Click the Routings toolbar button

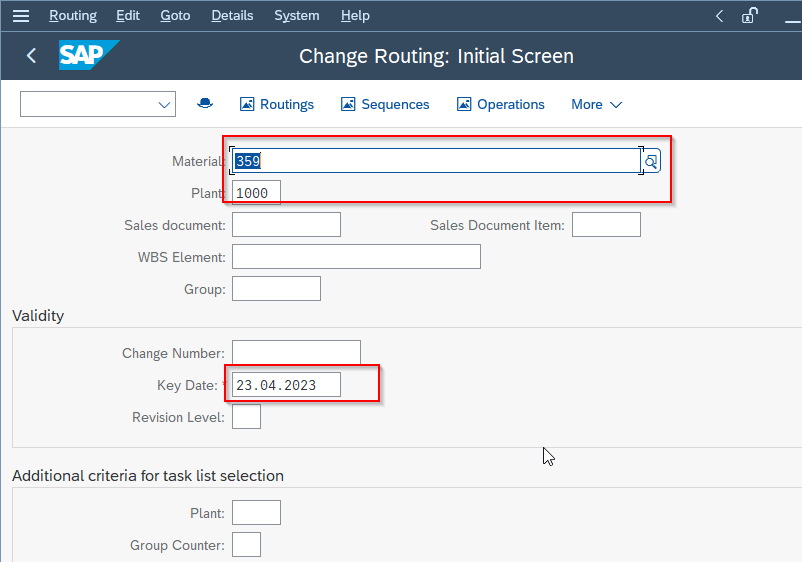(x=277, y=104)
